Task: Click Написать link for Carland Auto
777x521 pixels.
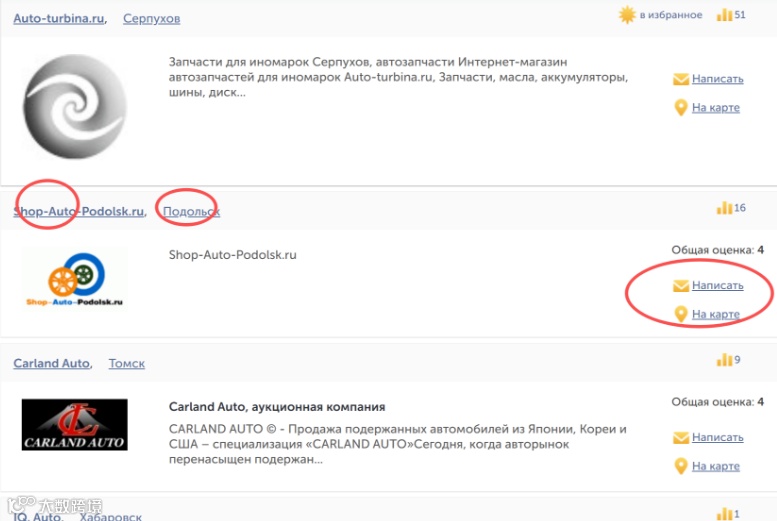Action: click(x=718, y=437)
